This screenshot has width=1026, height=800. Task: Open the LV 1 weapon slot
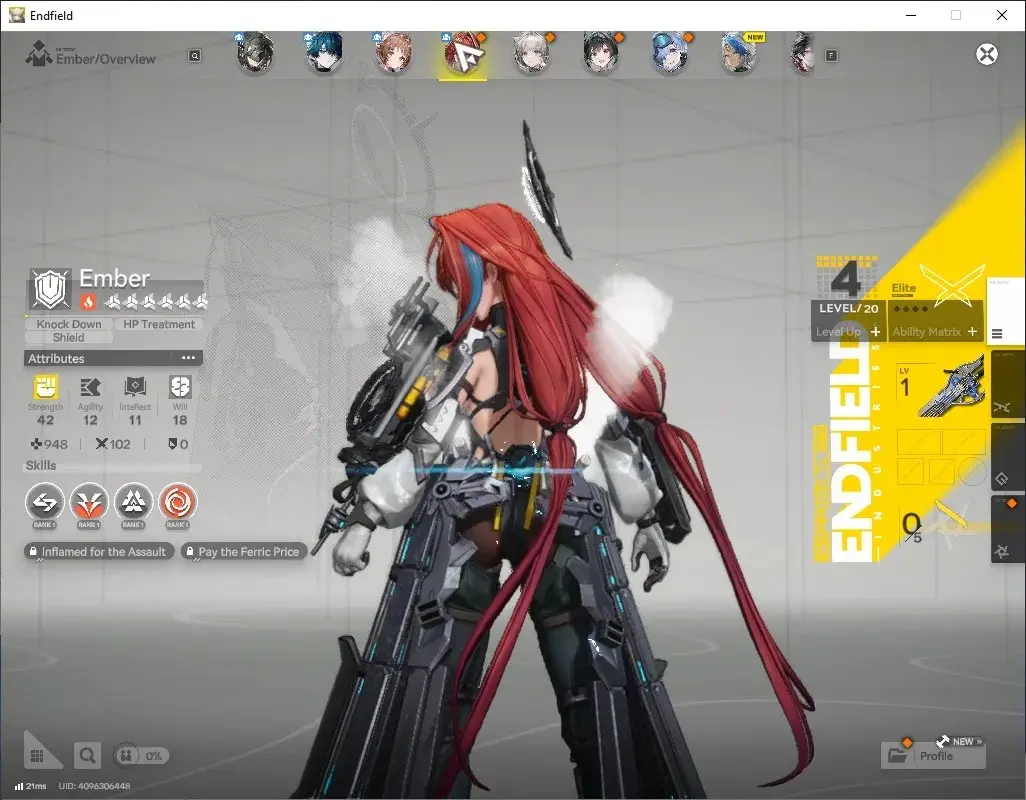(942, 389)
